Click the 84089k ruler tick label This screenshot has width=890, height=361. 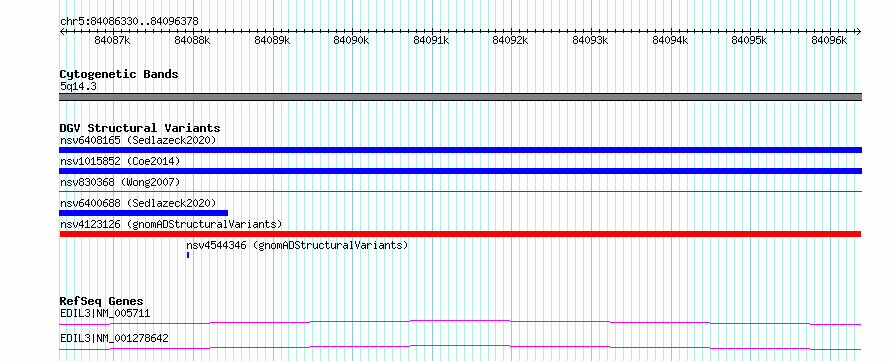(272, 40)
